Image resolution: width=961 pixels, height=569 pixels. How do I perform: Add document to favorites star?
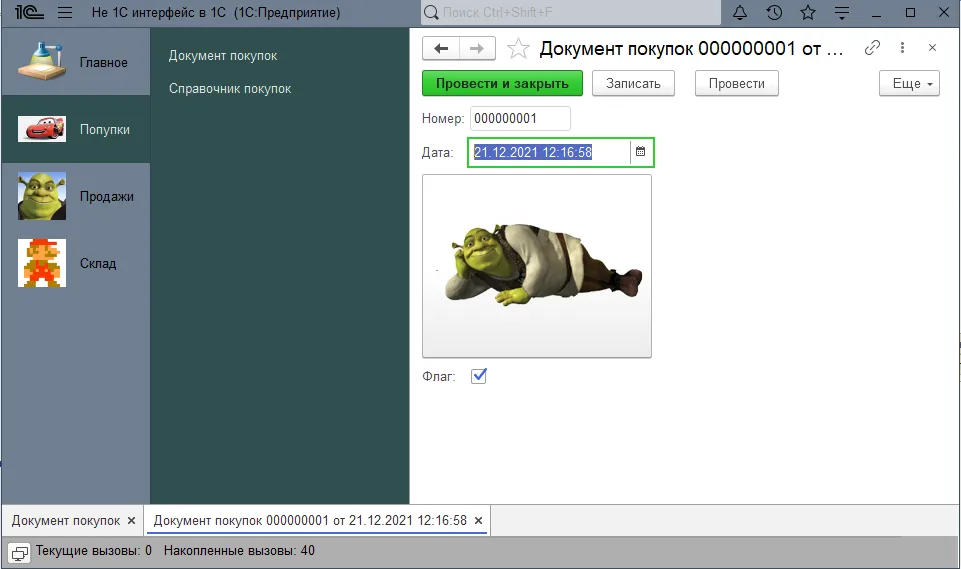tap(518, 48)
